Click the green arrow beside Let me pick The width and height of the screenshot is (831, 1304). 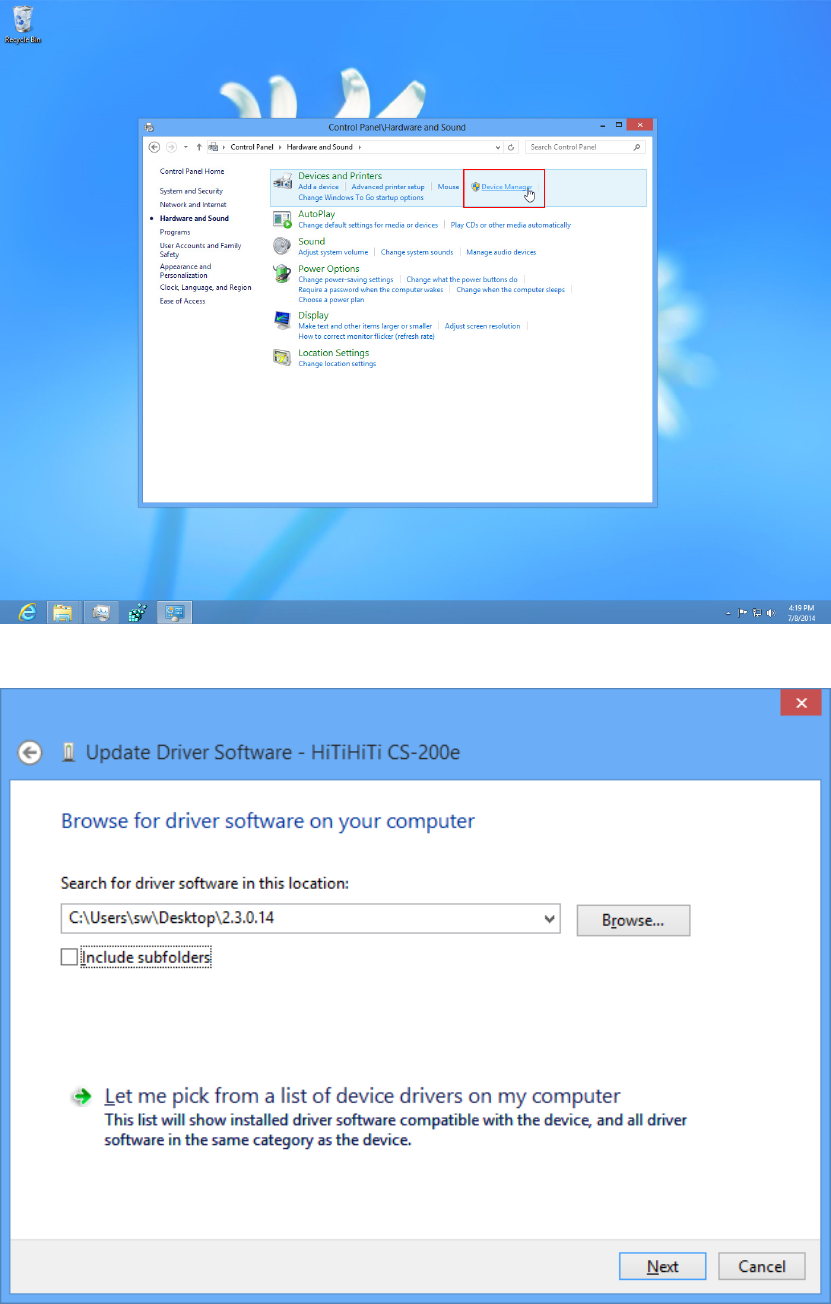[81, 1097]
